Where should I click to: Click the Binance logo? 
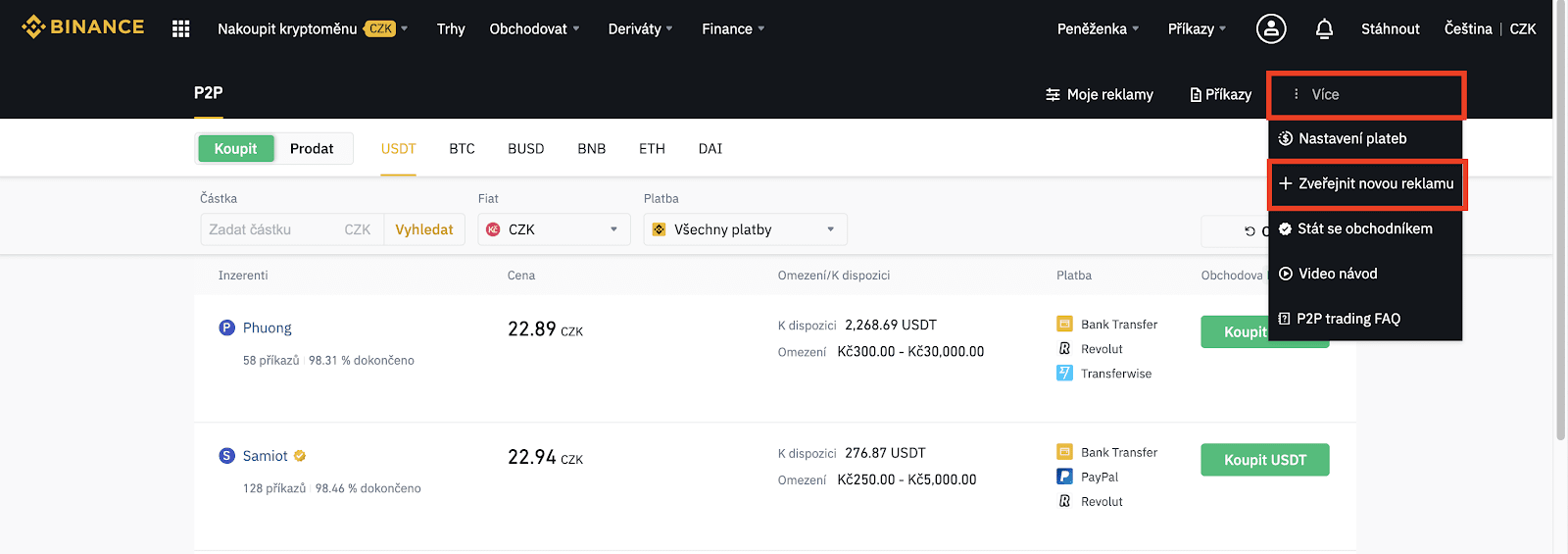point(83,26)
